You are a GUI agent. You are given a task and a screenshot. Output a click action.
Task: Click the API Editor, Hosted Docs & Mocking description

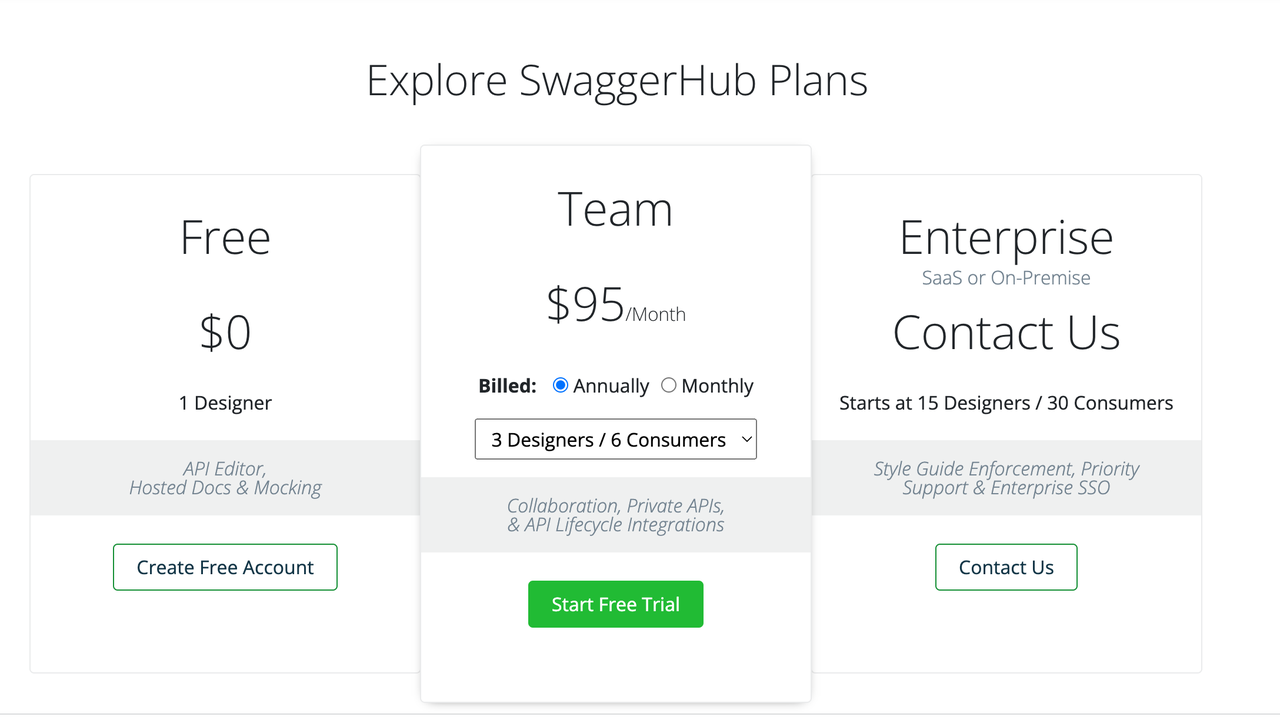(x=225, y=478)
